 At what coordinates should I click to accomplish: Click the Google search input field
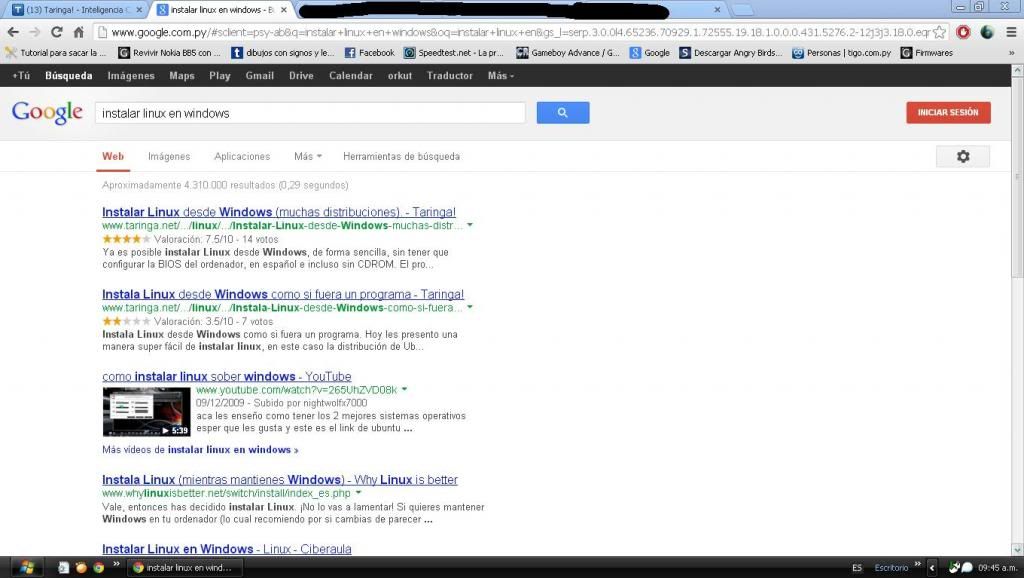pyautogui.click(x=310, y=113)
